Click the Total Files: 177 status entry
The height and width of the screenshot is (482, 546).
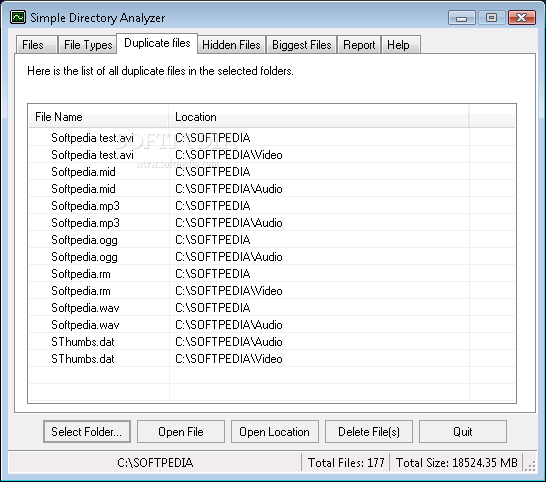[x=346, y=462]
